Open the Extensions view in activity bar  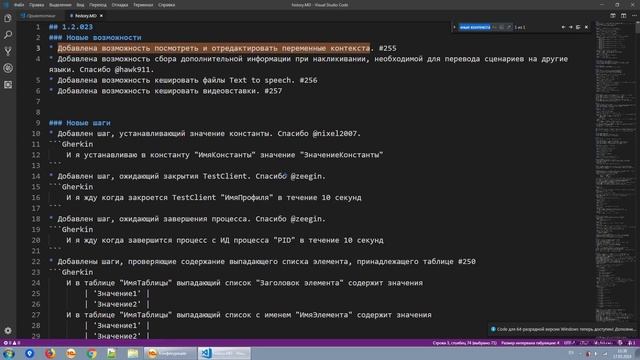tap(8, 84)
